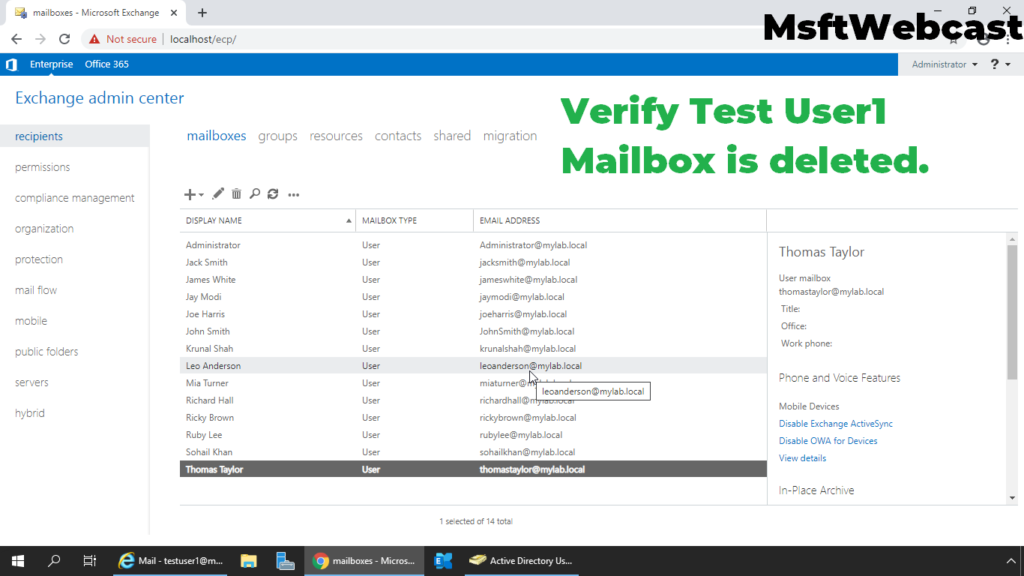Viewport: 1024px width, 576px height.
Task: Select the Administrator mailbox row
Action: tap(473, 245)
